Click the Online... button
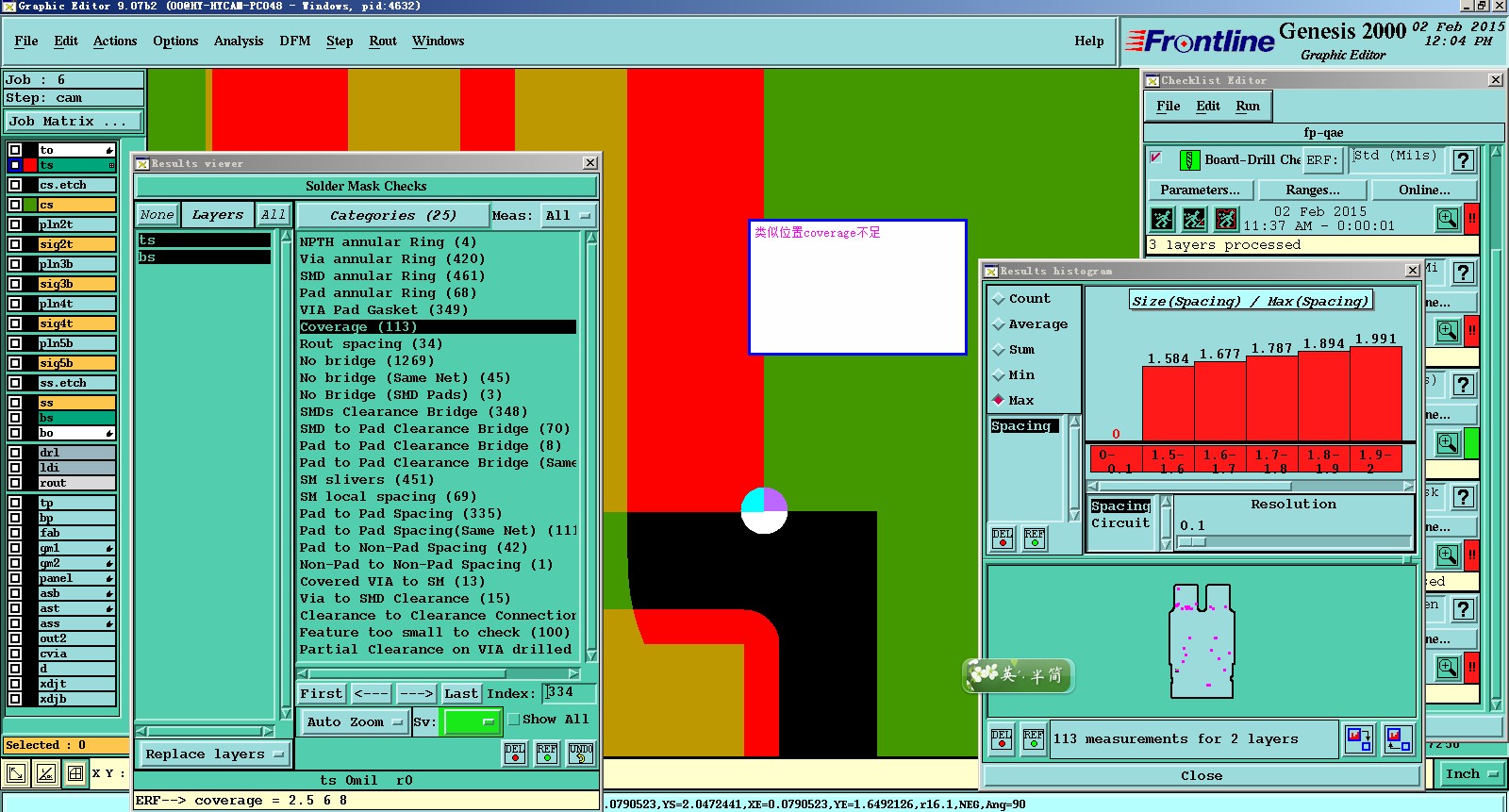 (x=1425, y=191)
